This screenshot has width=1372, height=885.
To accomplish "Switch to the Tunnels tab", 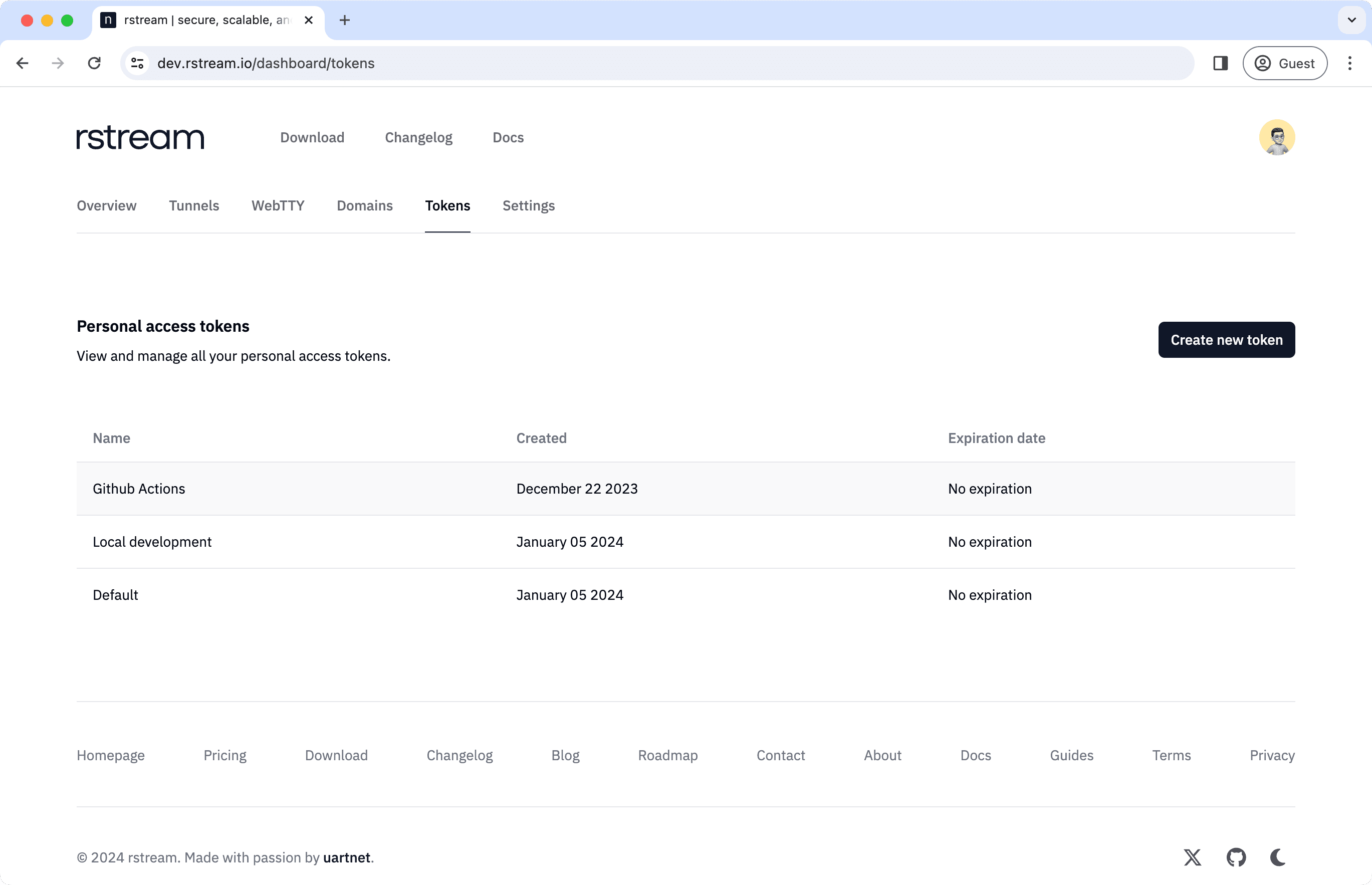I will click(193, 206).
